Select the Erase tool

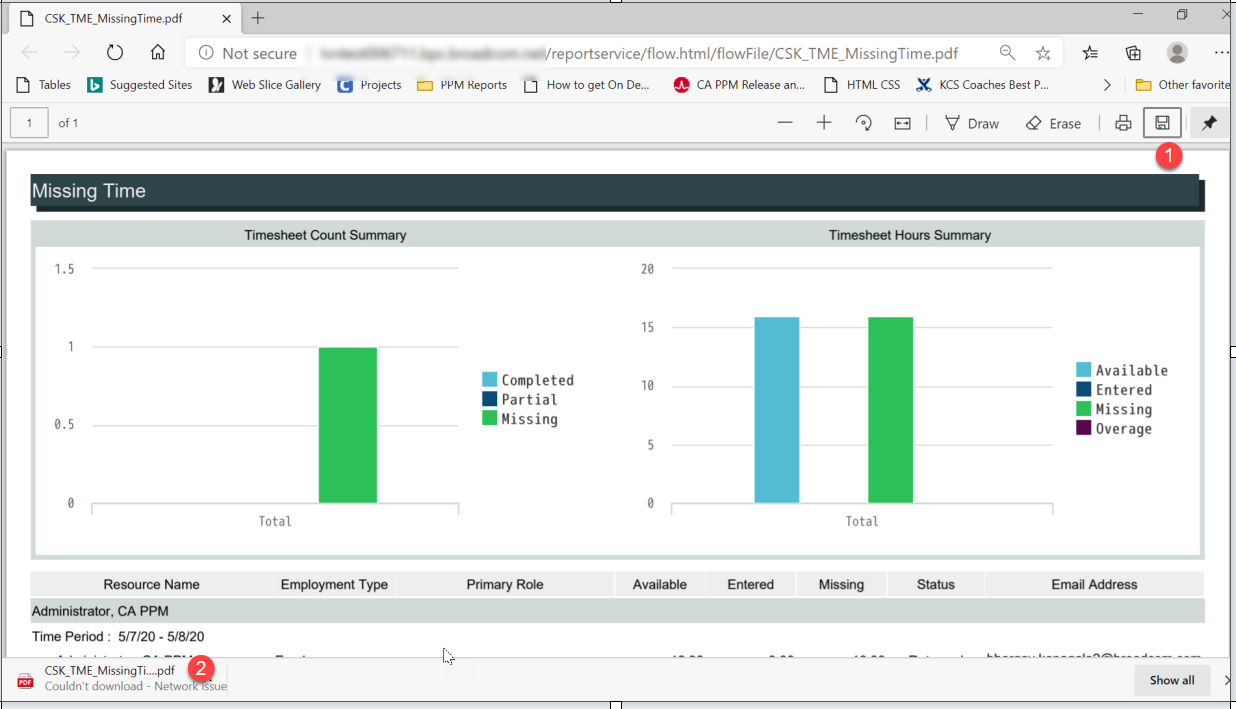click(x=1053, y=123)
